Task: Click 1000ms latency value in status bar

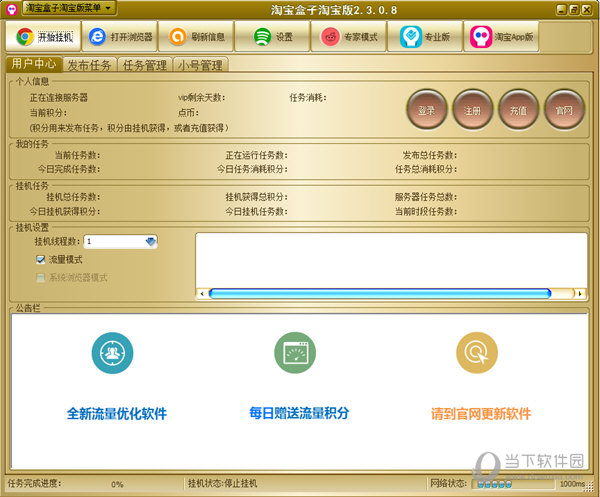Action: [x=572, y=484]
